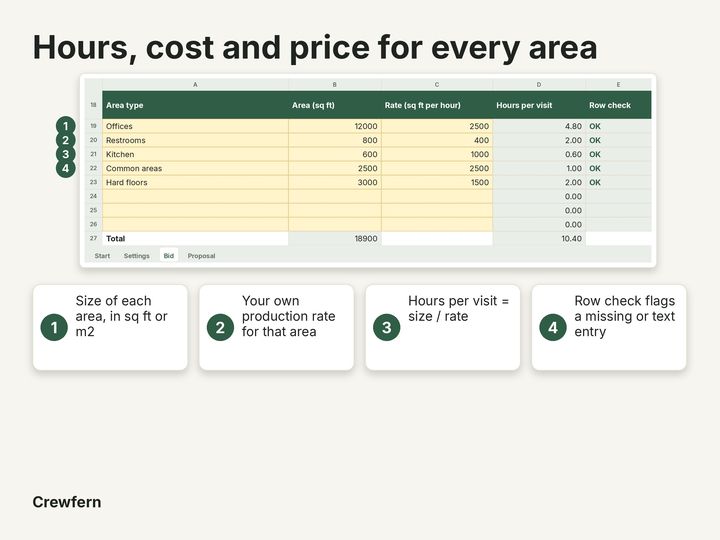Click the Area (sq ft) header cell

coord(335,105)
